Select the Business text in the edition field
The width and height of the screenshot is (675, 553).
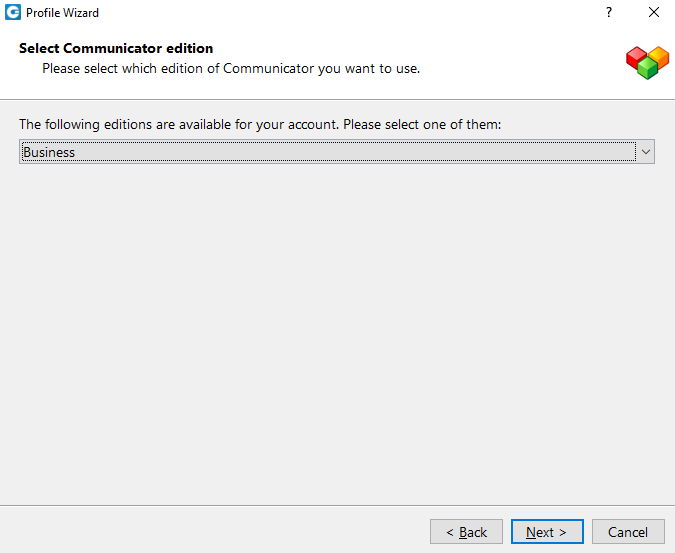[x=49, y=152]
